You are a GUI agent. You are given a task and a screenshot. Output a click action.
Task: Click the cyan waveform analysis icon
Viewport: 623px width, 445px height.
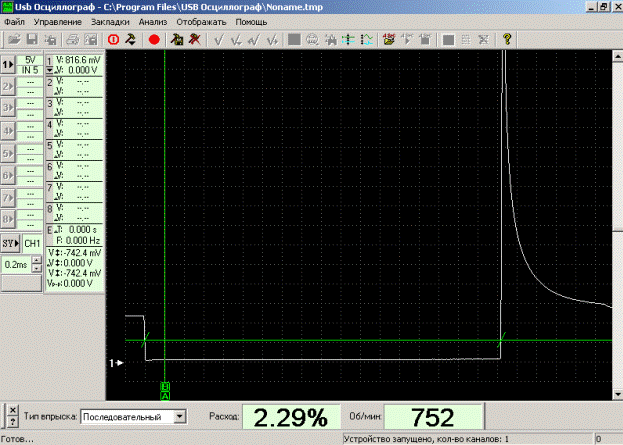366,39
